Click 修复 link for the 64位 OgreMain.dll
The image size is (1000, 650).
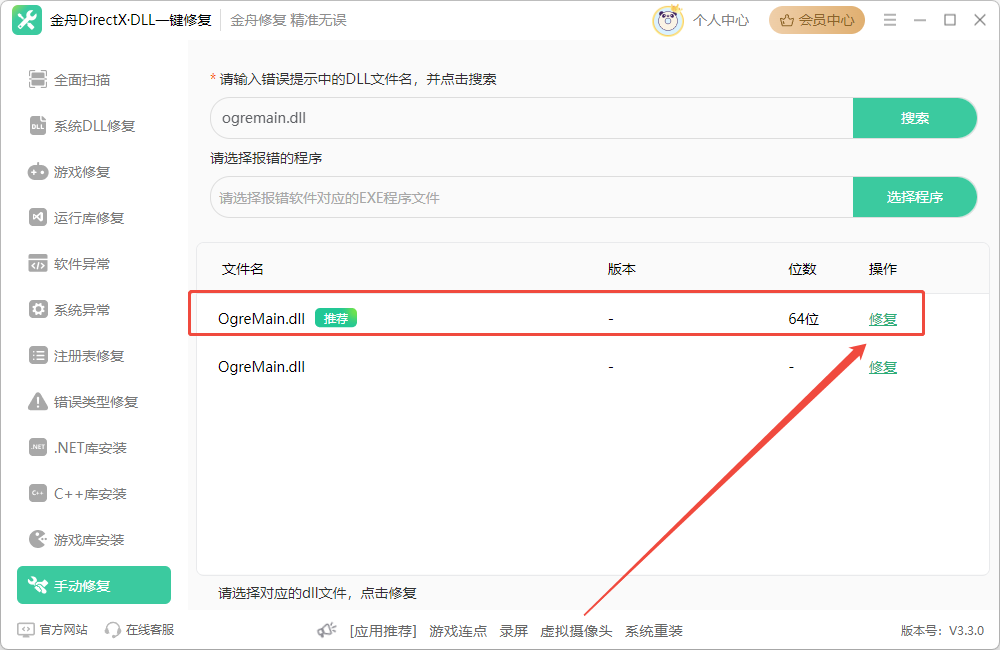point(883,319)
